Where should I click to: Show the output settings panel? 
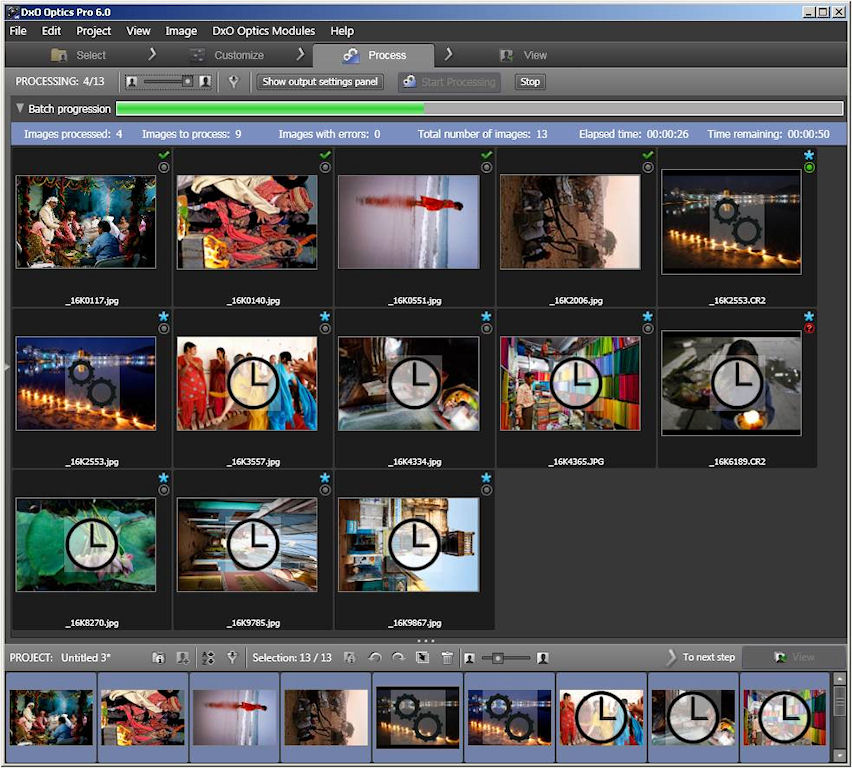point(320,82)
